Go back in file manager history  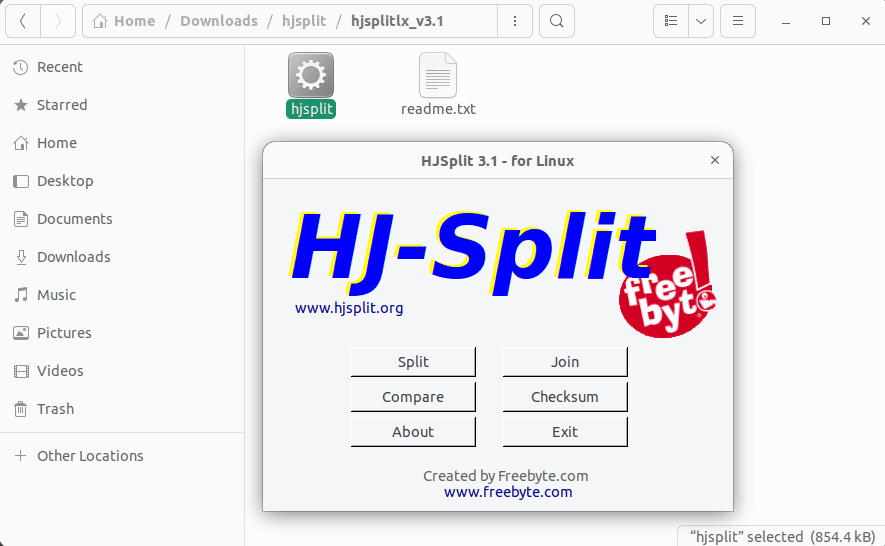pos(23,21)
